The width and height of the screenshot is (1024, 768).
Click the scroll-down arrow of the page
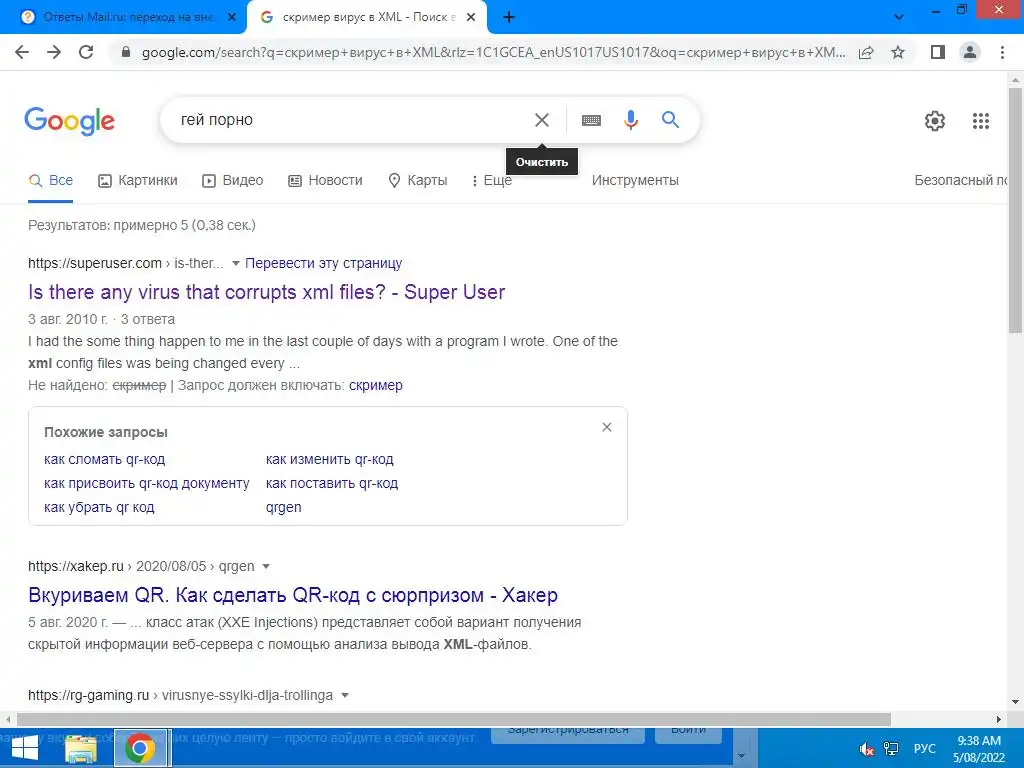coord(1015,703)
